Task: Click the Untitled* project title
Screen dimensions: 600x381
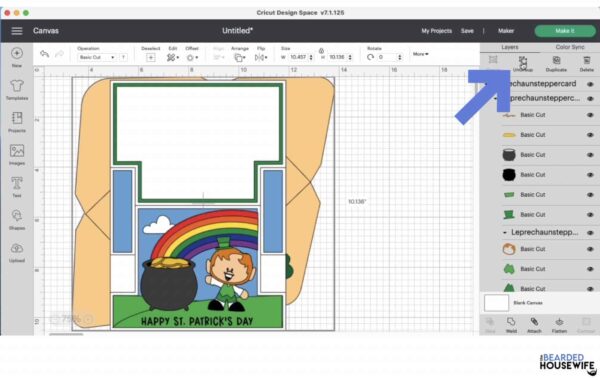Action: click(x=238, y=31)
